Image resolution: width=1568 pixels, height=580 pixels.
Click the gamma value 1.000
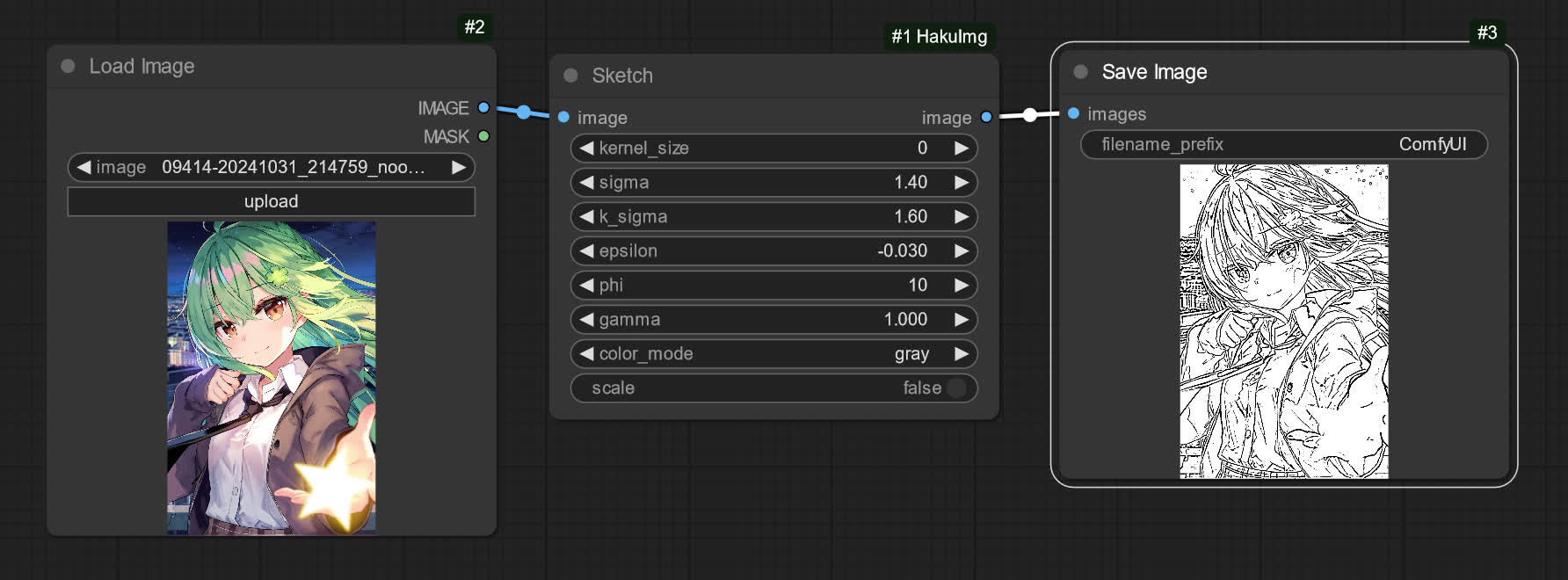pos(905,319)
